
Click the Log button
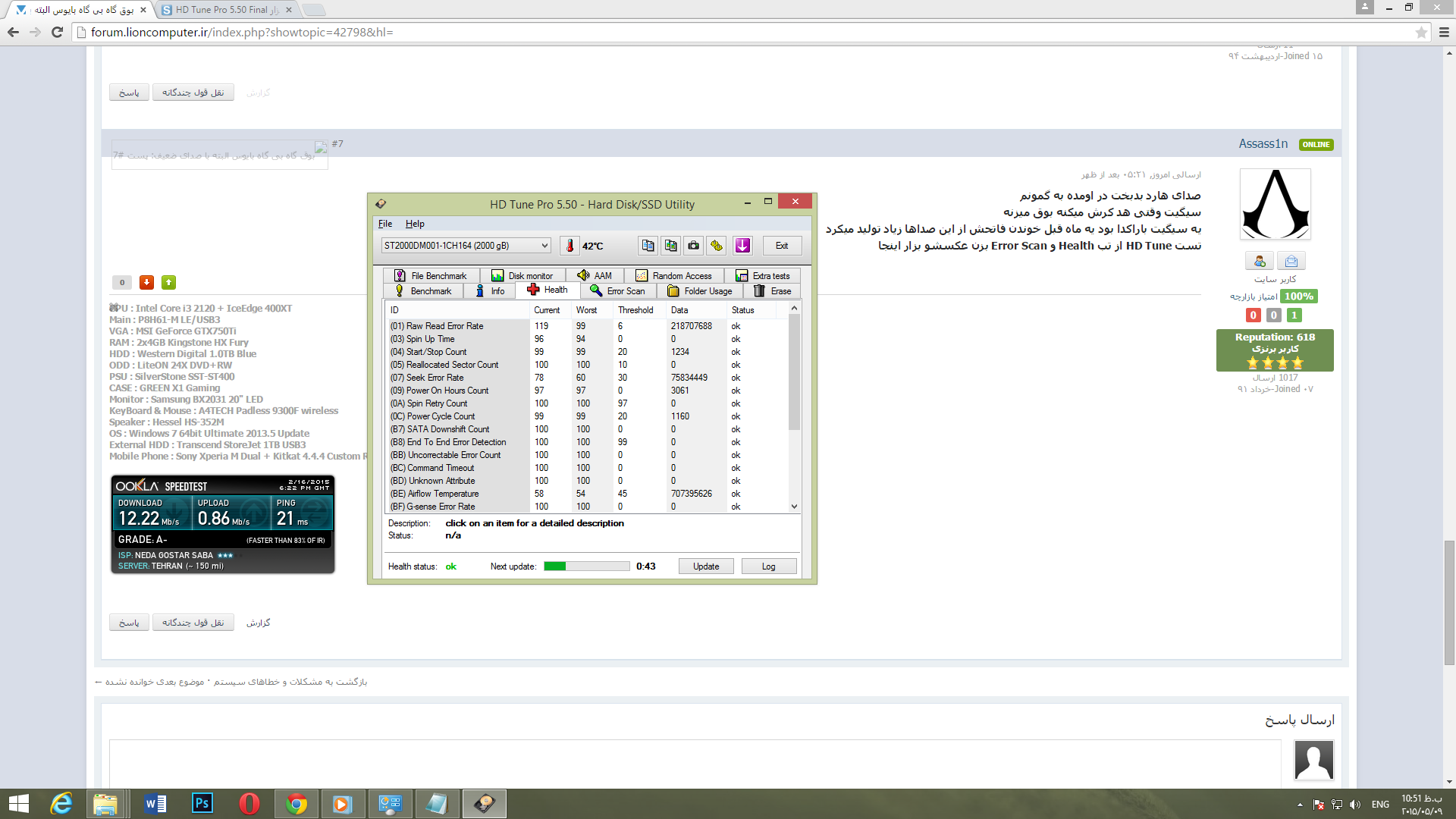(x=768, y=566)
